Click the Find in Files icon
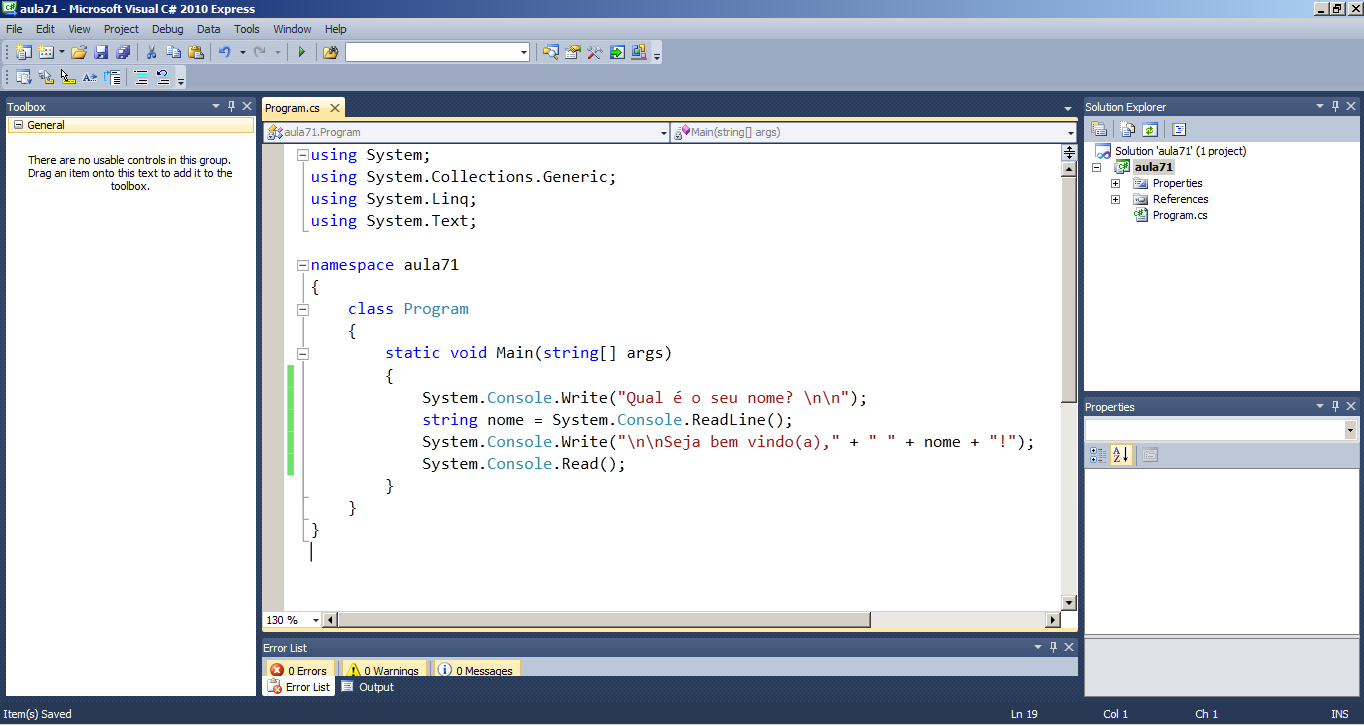Screen dimensions: 1364x726 [330, 52]
